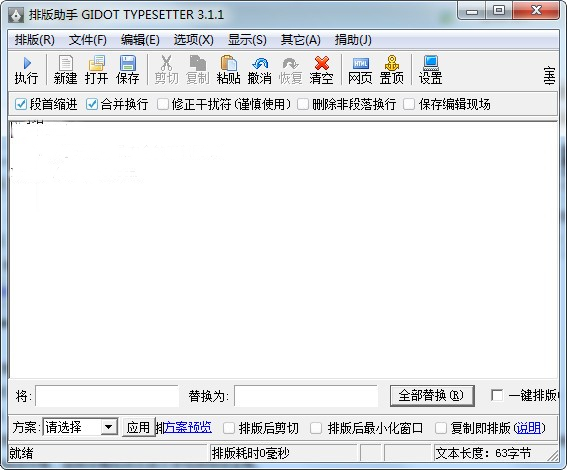Click the 排版耗时0毫秒 status entry
The height and width of the screenshot is (470, 567).
tap(251, 453)
